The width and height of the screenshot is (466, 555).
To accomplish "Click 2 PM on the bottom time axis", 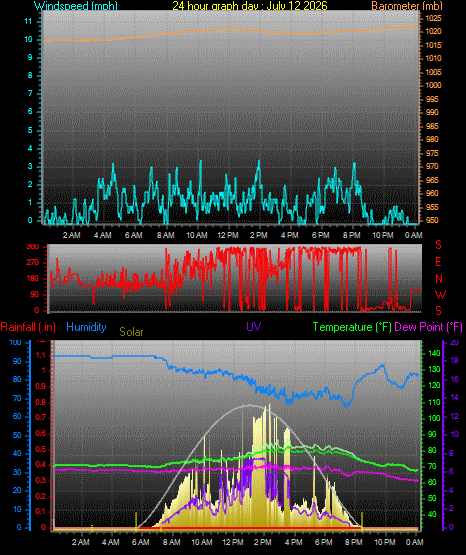I will tap(263, 542).
